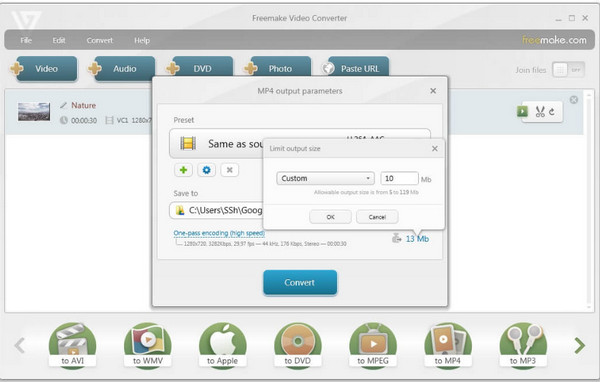Viewport: 600px width, 382px height.
Task: Import a DVD with the DVD button
Action: (200, 67)
